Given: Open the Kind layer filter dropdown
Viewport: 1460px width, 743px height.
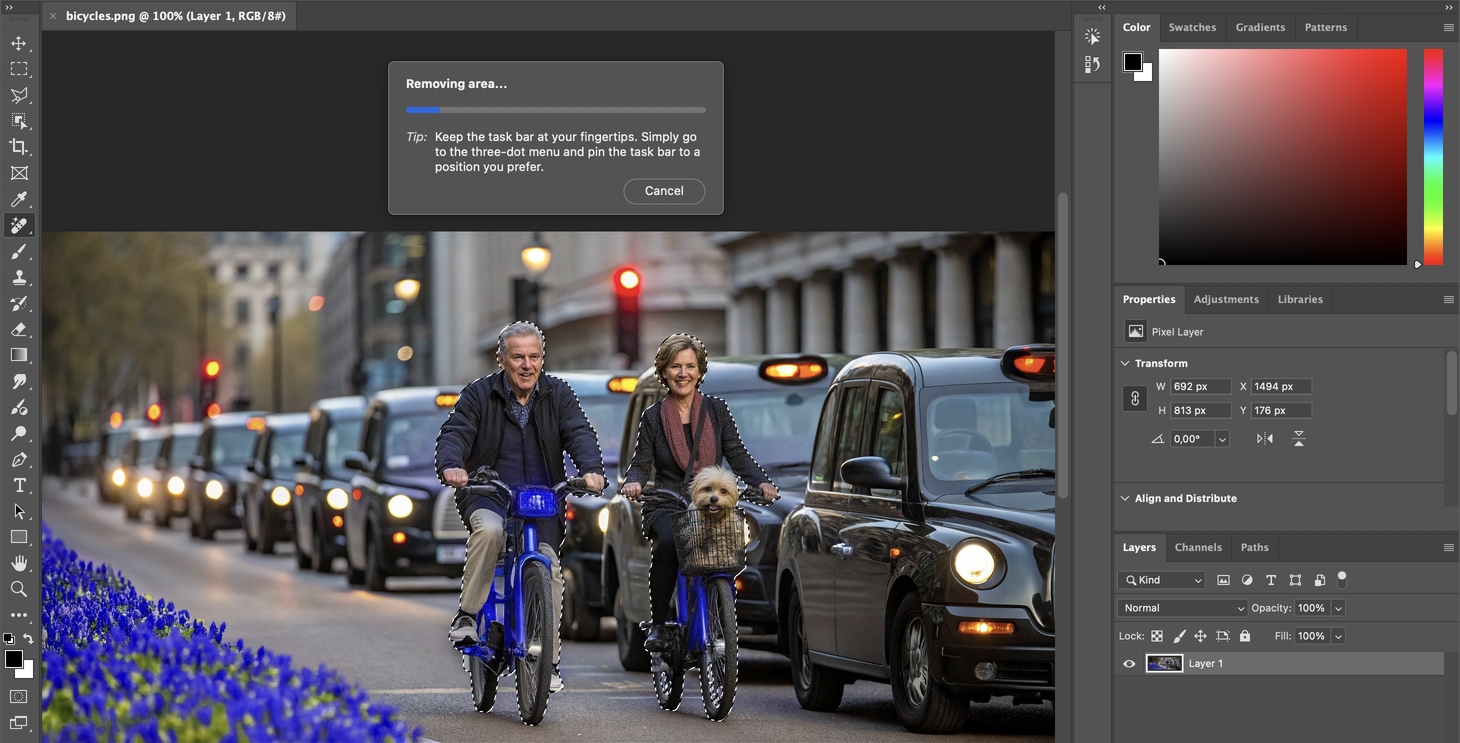Looking at the screenshot, I should [x=1161, y=580].
